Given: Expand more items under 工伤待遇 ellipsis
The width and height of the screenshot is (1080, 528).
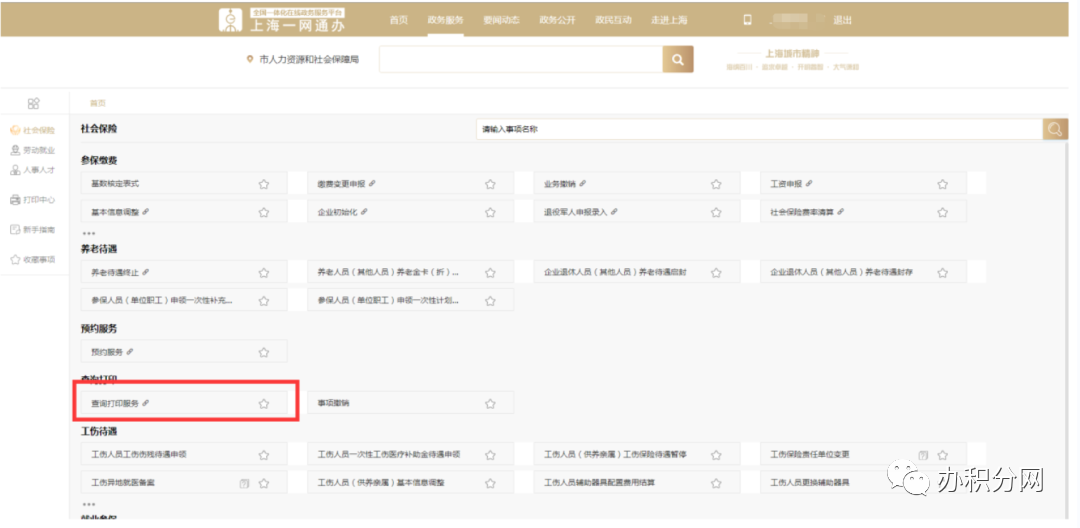Looking at the screenshot, I should (x=88, y=504).
